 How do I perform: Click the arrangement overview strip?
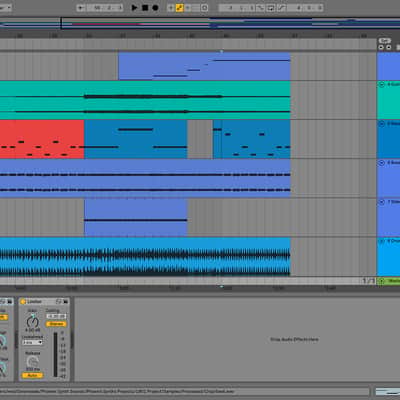tap(200, 23)
